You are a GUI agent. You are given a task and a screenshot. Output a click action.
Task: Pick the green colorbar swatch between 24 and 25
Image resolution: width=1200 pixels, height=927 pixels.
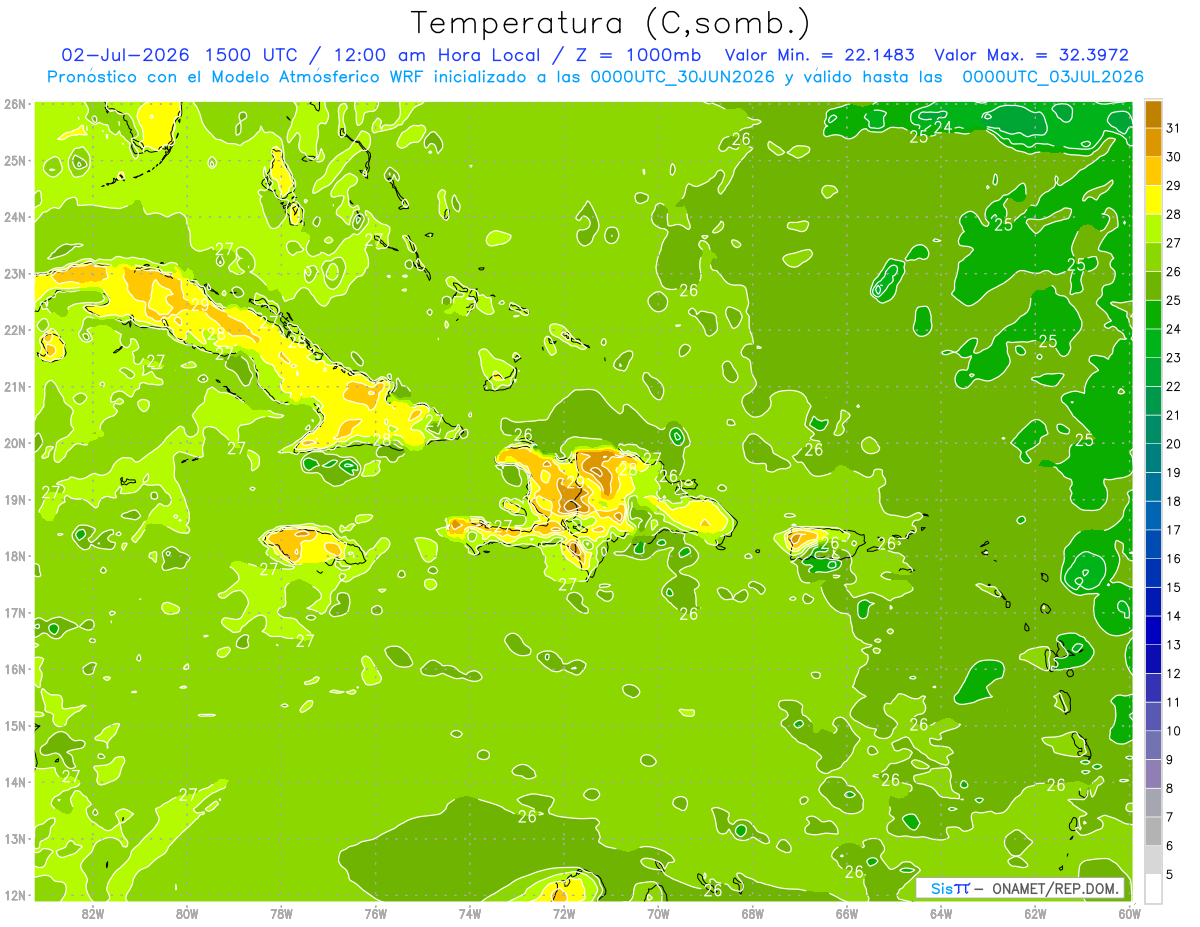tap(1153, 315)
